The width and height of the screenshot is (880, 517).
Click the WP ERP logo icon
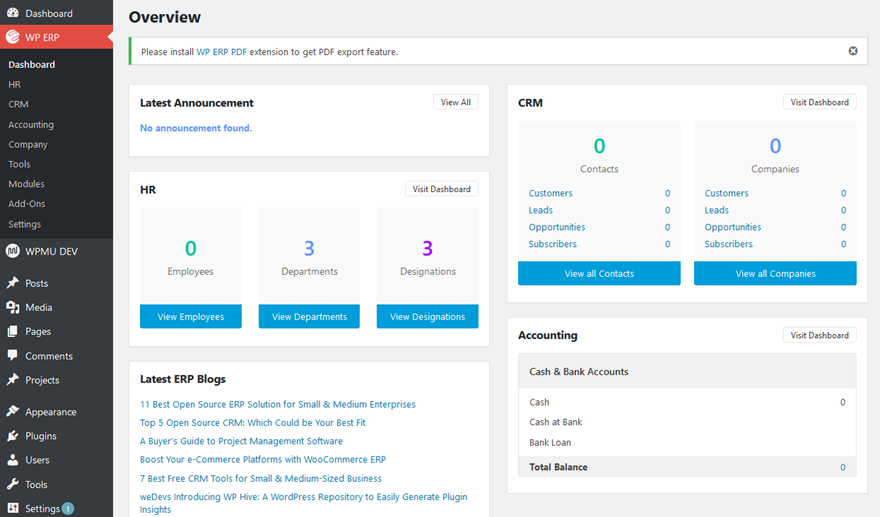[x=12, y=37]
